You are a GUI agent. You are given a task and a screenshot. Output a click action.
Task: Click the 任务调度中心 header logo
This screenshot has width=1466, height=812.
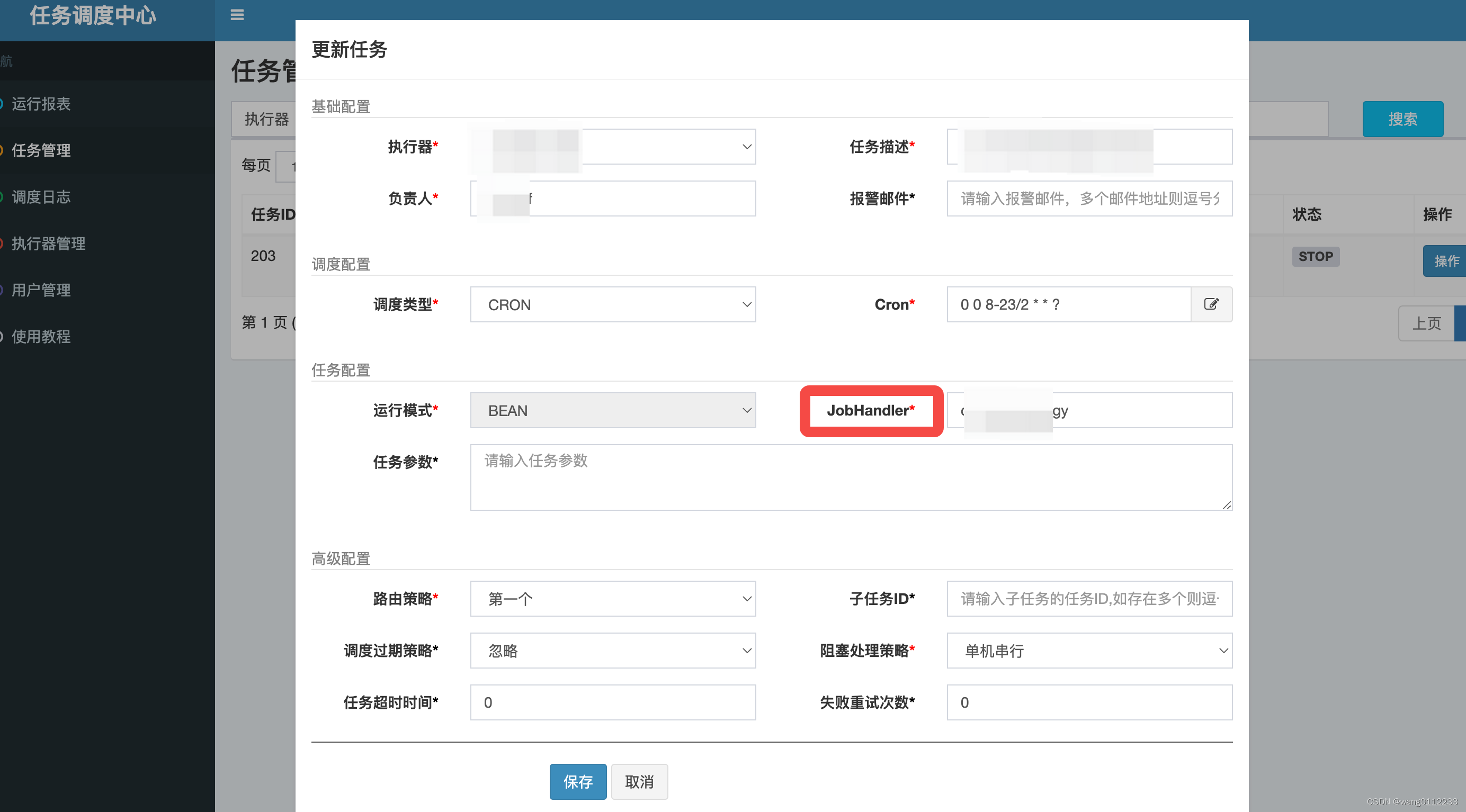[93, 15]
